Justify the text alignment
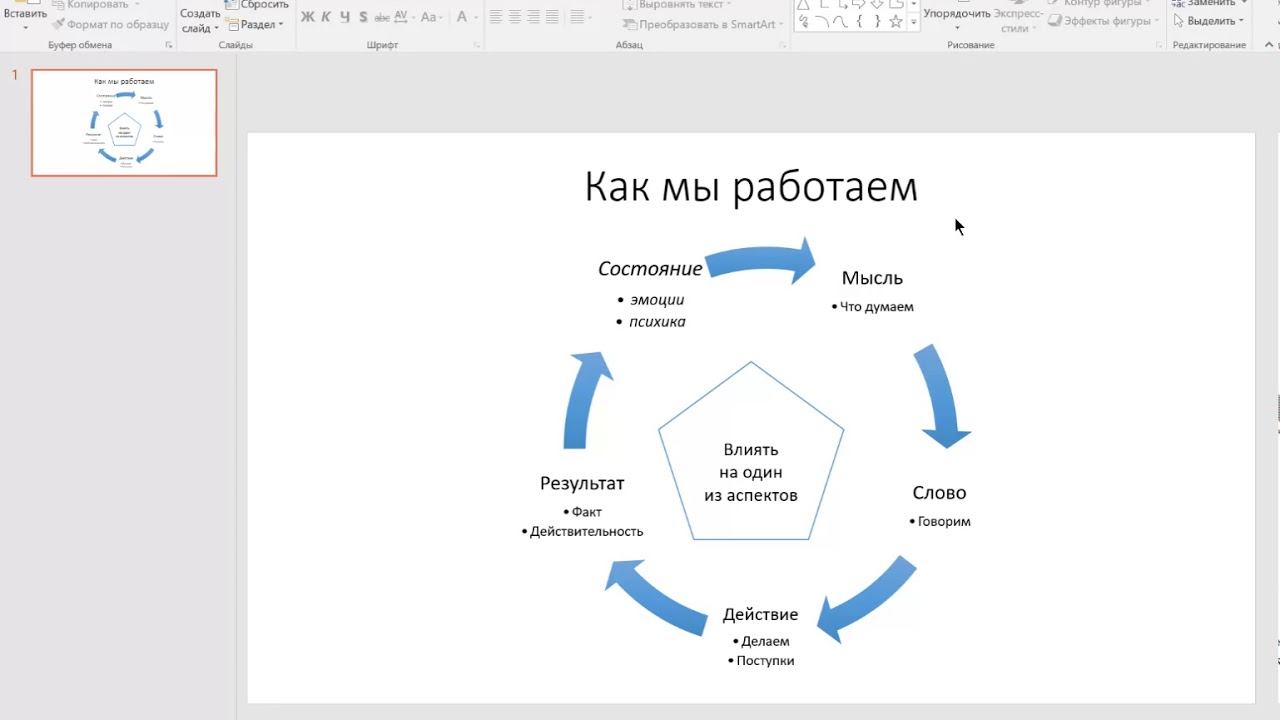The width and height of the screenshot is (1280, 720). (553, 17)
